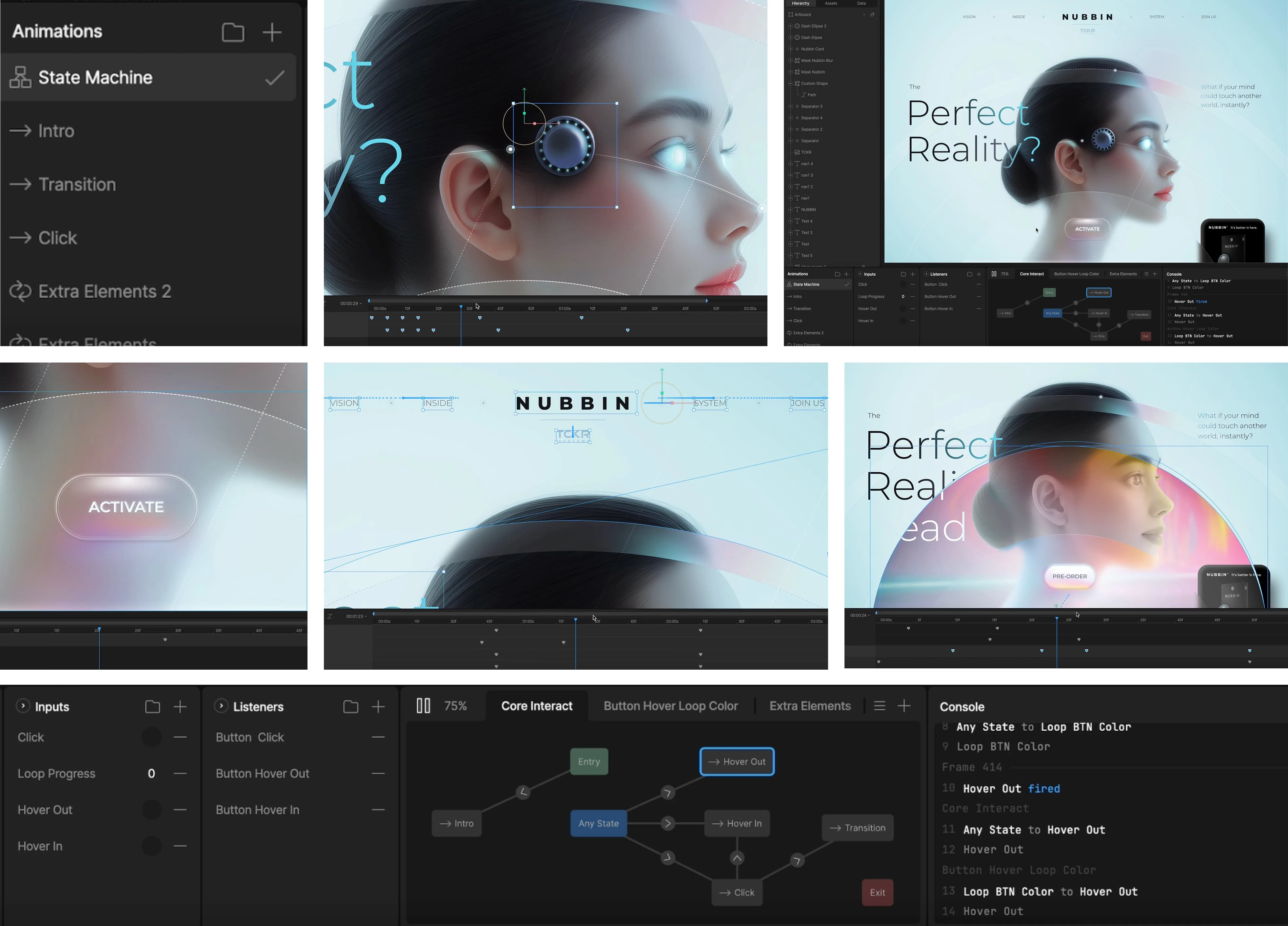Click folder icon in enlarged Inputs panel header

153,706
